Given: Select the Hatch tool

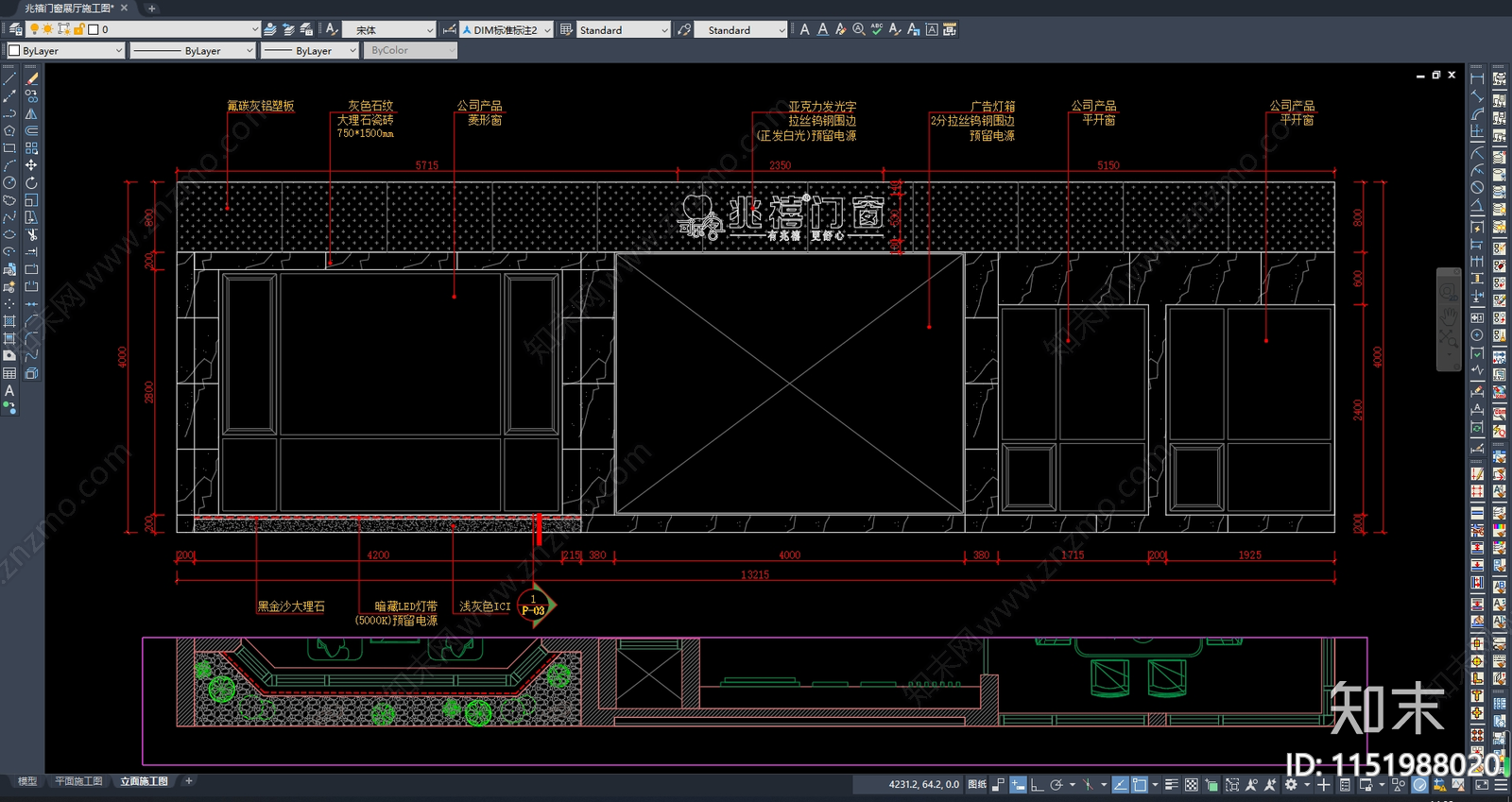Looking at the screenshot, I should (9, 321).
